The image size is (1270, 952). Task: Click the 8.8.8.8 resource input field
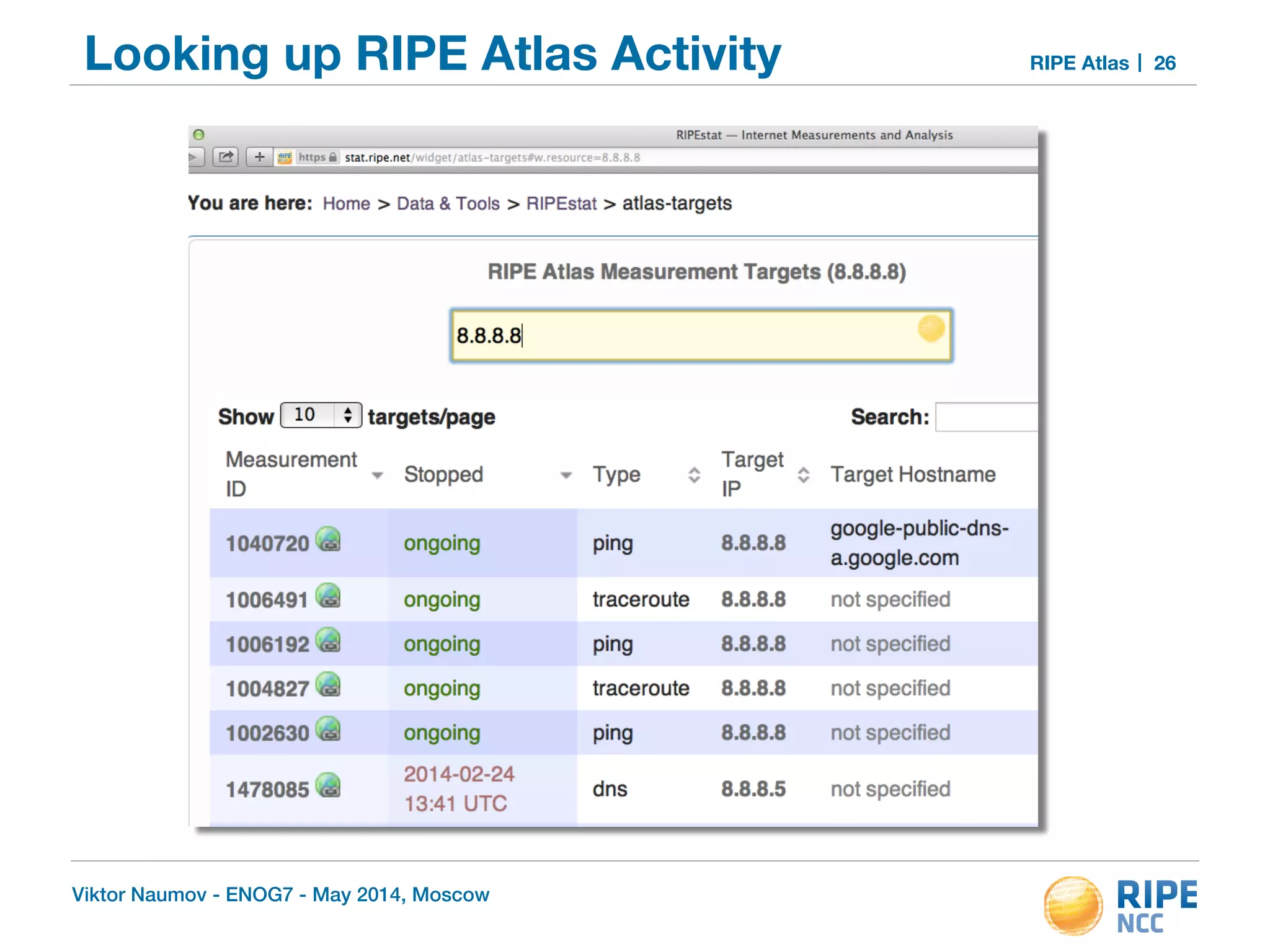tap(701, 335)
